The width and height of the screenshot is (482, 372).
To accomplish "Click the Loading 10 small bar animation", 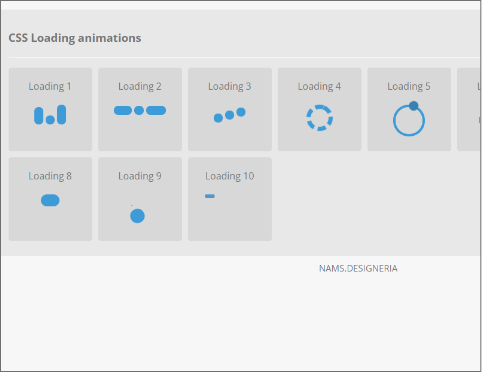I will [210, 196].
